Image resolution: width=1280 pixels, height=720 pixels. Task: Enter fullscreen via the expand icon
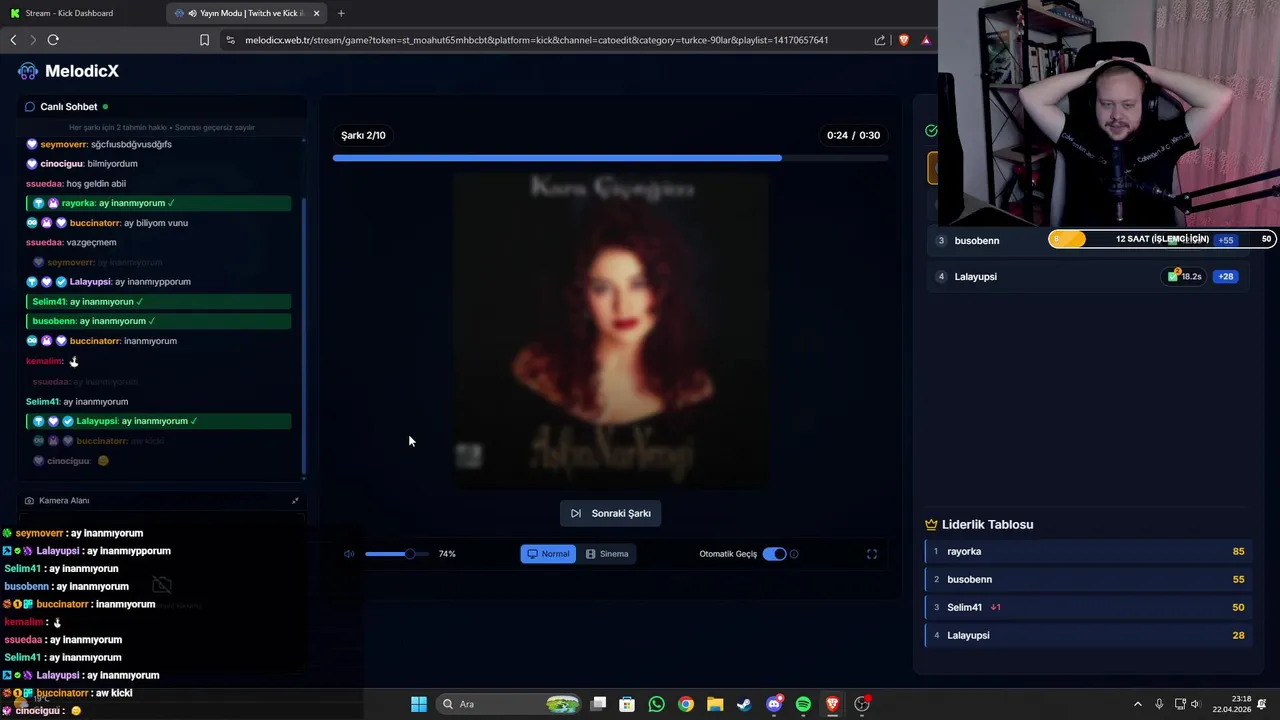click(872, 554)
